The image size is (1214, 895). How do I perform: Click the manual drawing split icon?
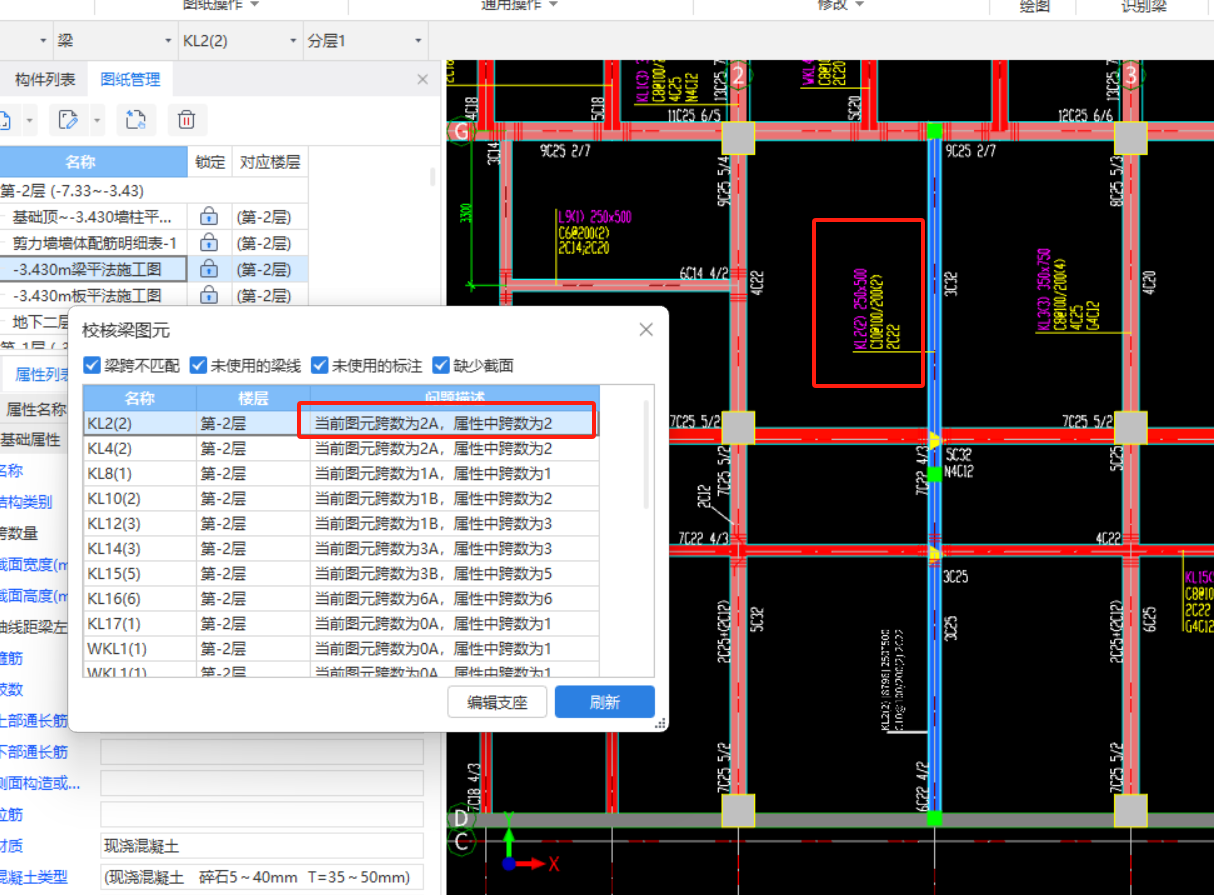[135, 120]
